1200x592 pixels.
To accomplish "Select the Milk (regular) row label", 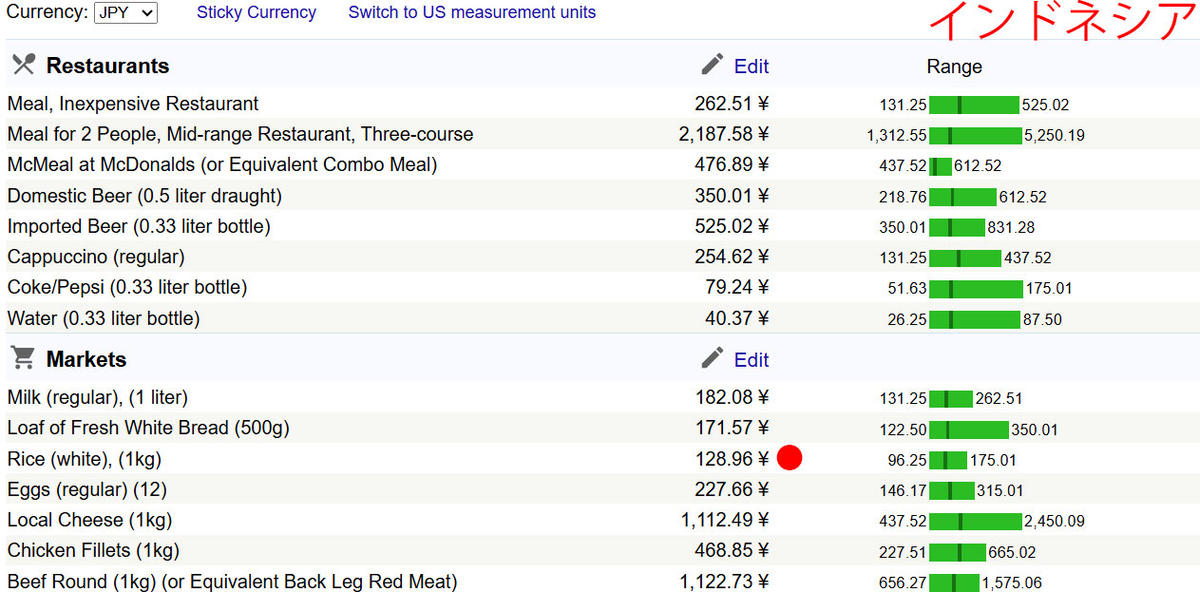I will tap(97, 397).
